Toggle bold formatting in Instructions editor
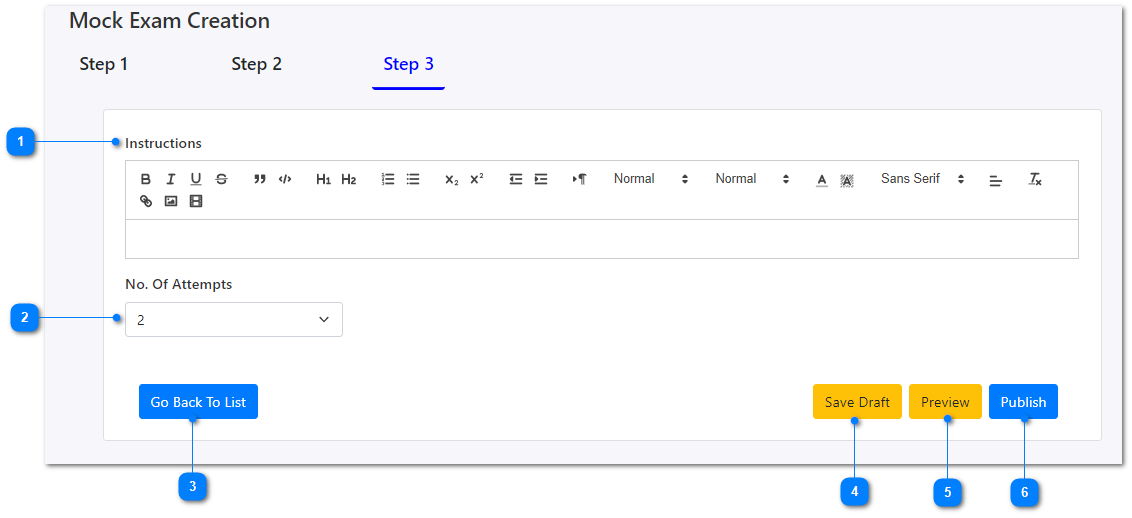The height and width of the screenshot is (518, 1132). 146,179
